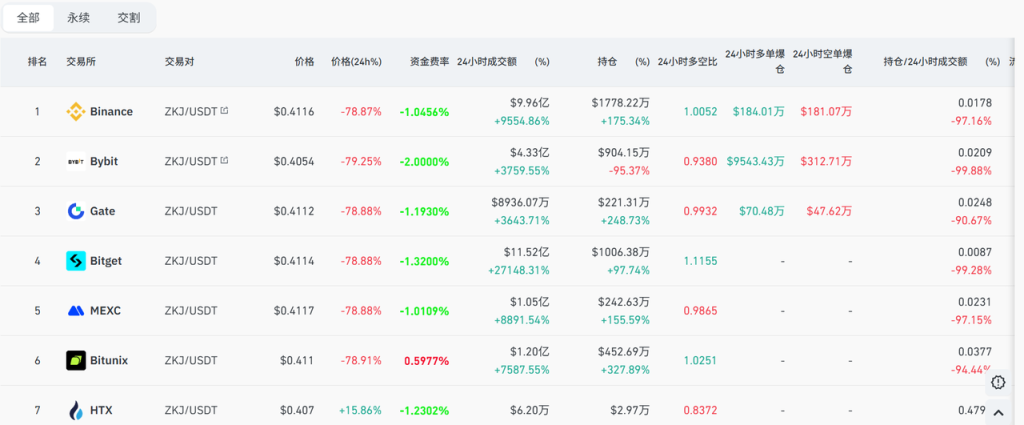This screenshot has width=1024, height=425.
Task: Open the Binance exchange name link
Action: [x=111, y=112]
